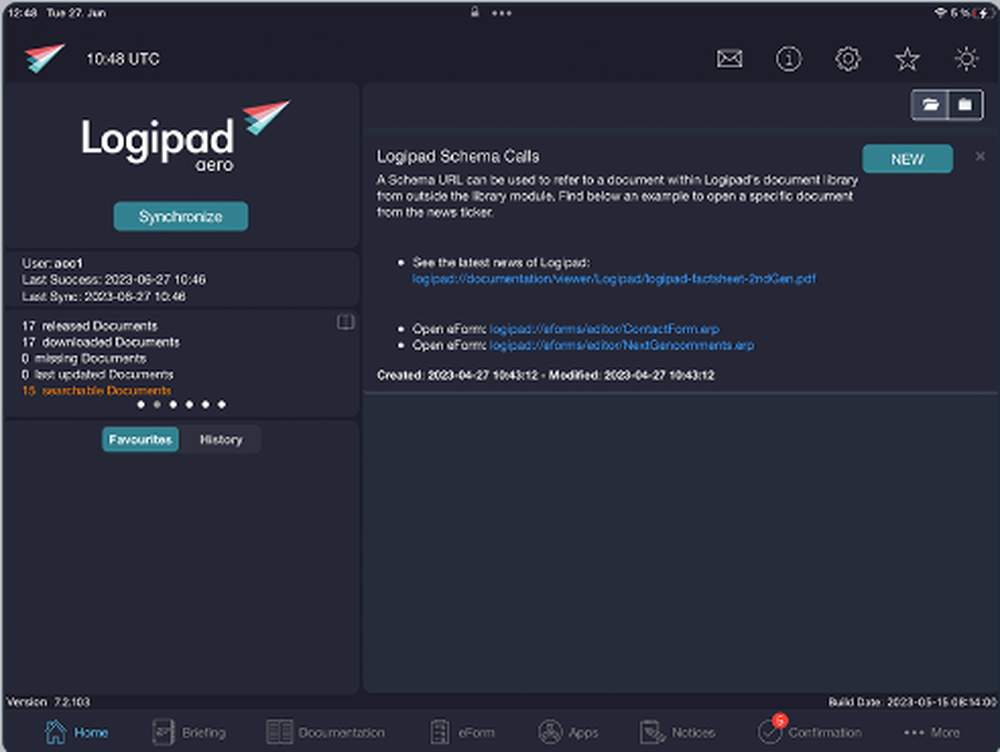Click the Version 7.2.103 label
Screen dimensions: 1000x752
(48, 702)
